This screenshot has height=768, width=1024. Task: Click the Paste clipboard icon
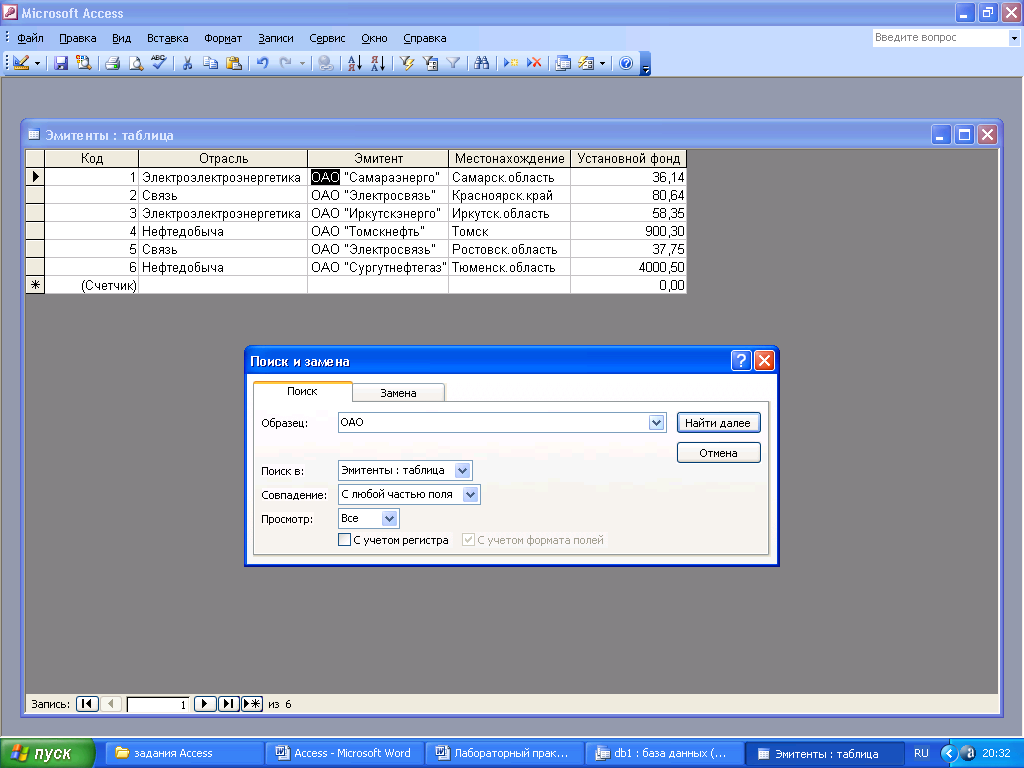(233, 63)
